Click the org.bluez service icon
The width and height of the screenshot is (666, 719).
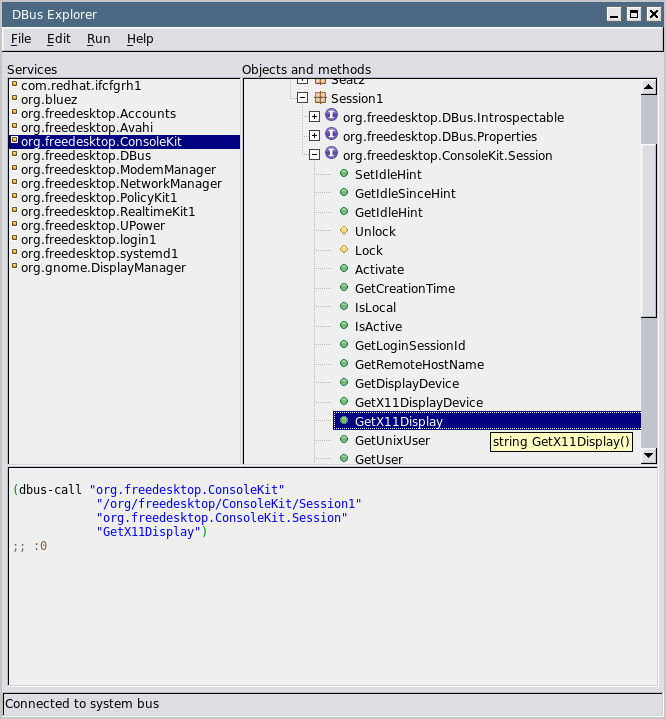[x=15, y=98]
